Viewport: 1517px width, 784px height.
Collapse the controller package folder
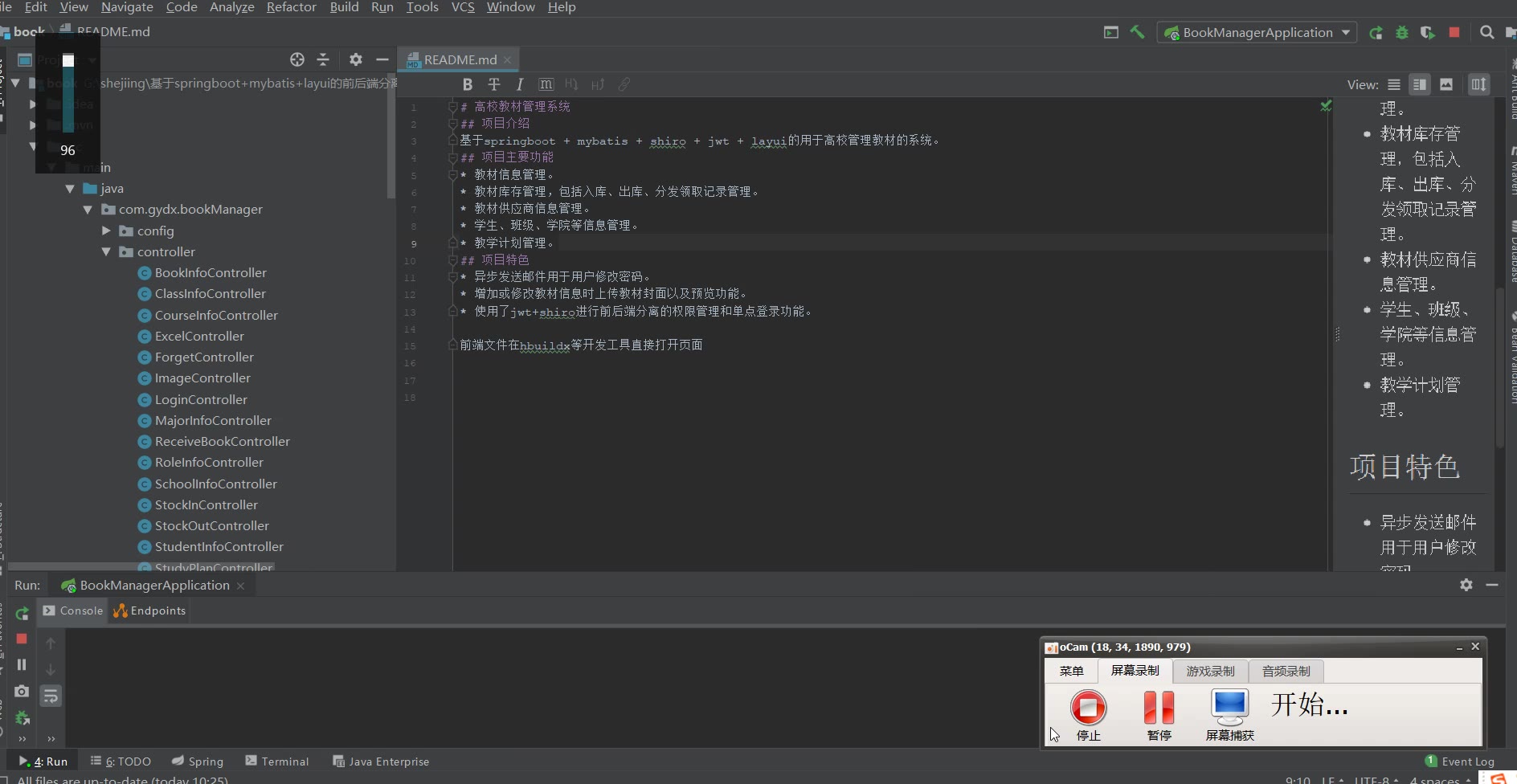[106, 251]
